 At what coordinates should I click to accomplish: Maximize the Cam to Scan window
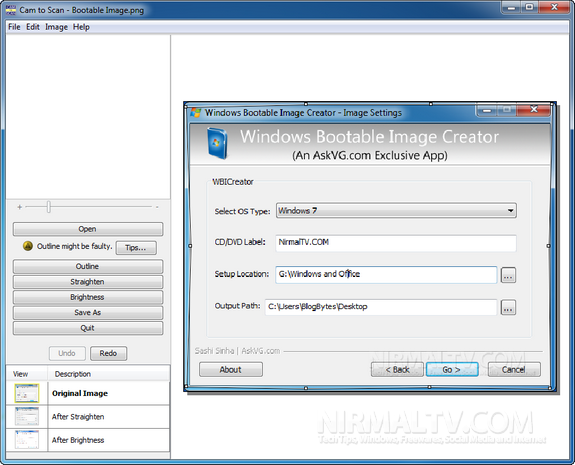tap(530, 7)
